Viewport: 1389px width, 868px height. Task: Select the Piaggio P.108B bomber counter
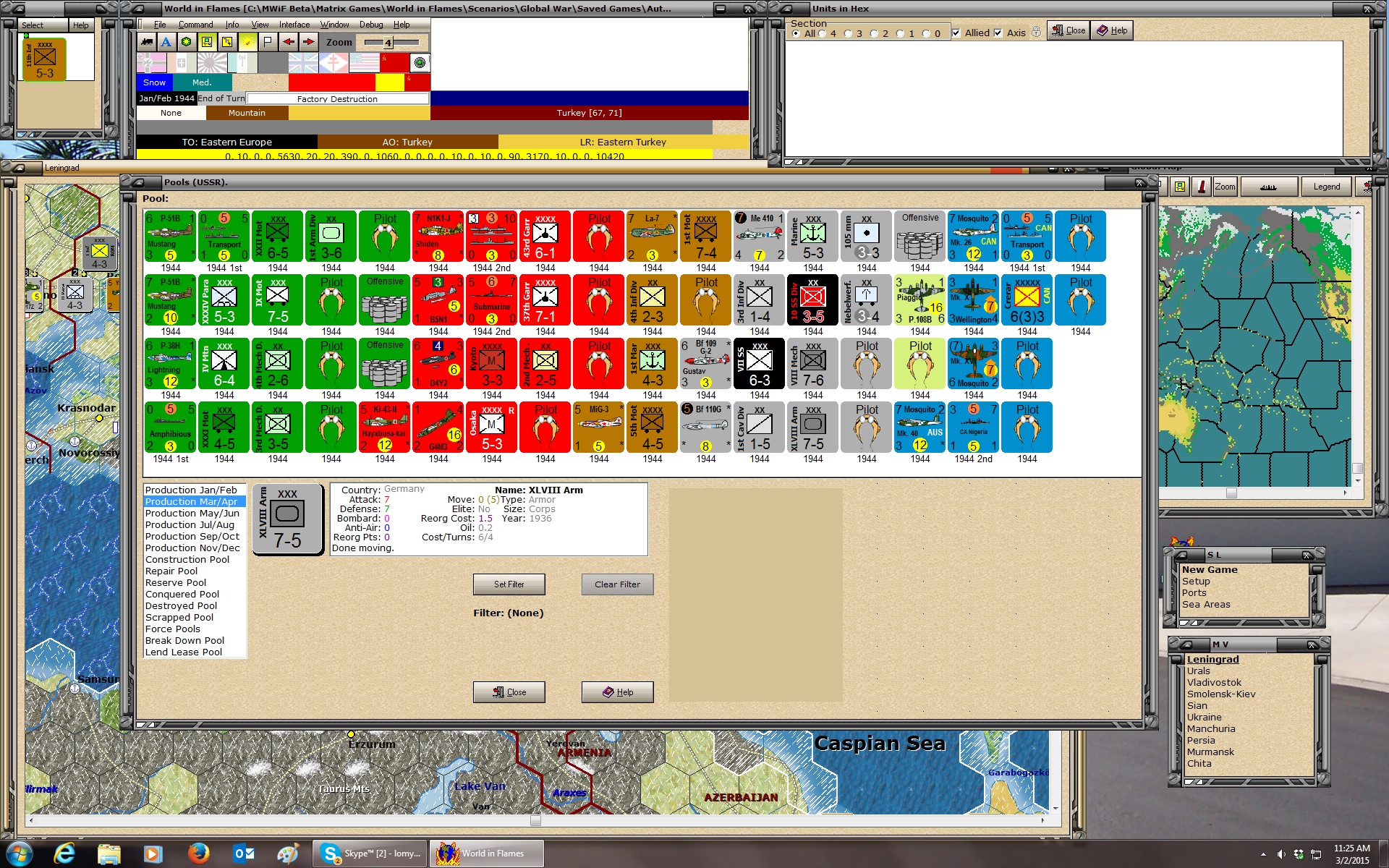[x=920, y=300]
